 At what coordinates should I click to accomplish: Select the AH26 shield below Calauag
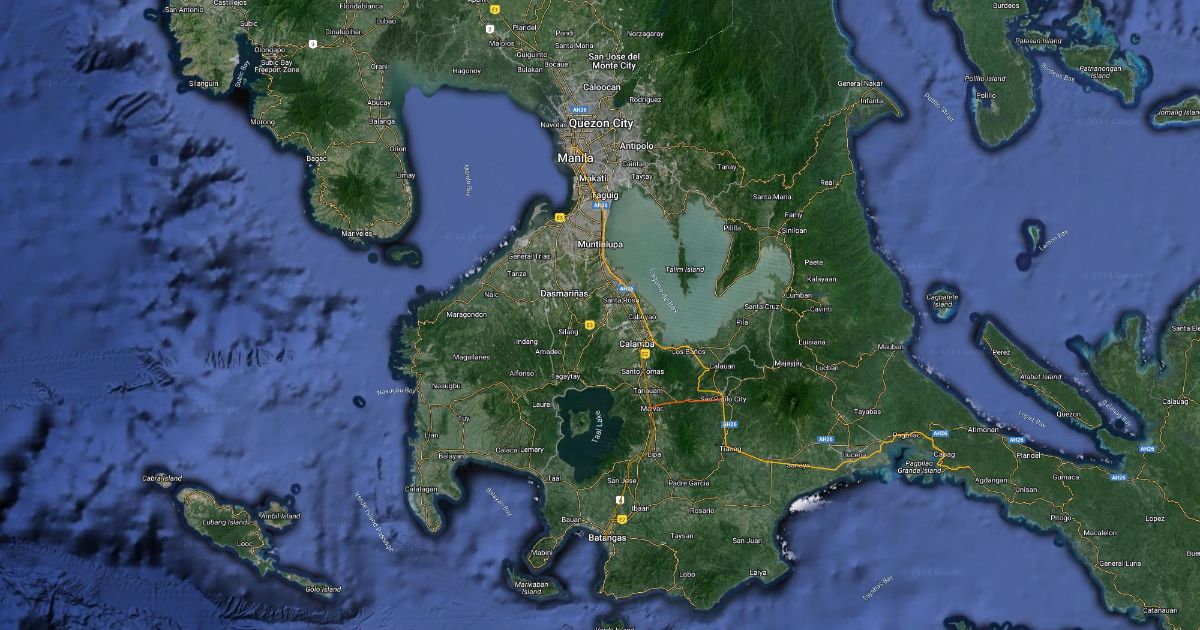pyautogui.click(x=1147, y=449)
